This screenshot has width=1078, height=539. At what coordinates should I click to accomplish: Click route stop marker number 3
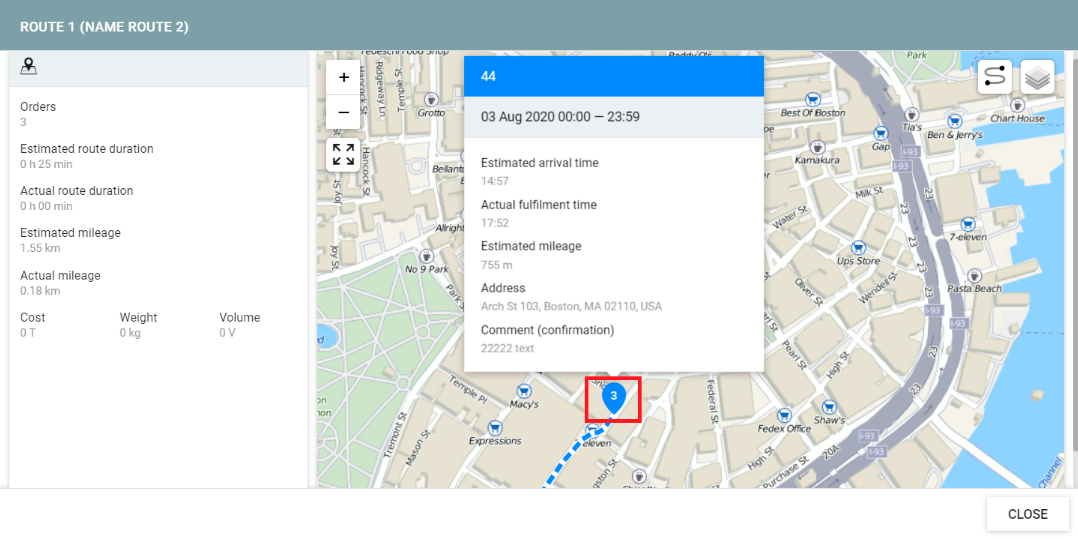[x=613, y=397]
